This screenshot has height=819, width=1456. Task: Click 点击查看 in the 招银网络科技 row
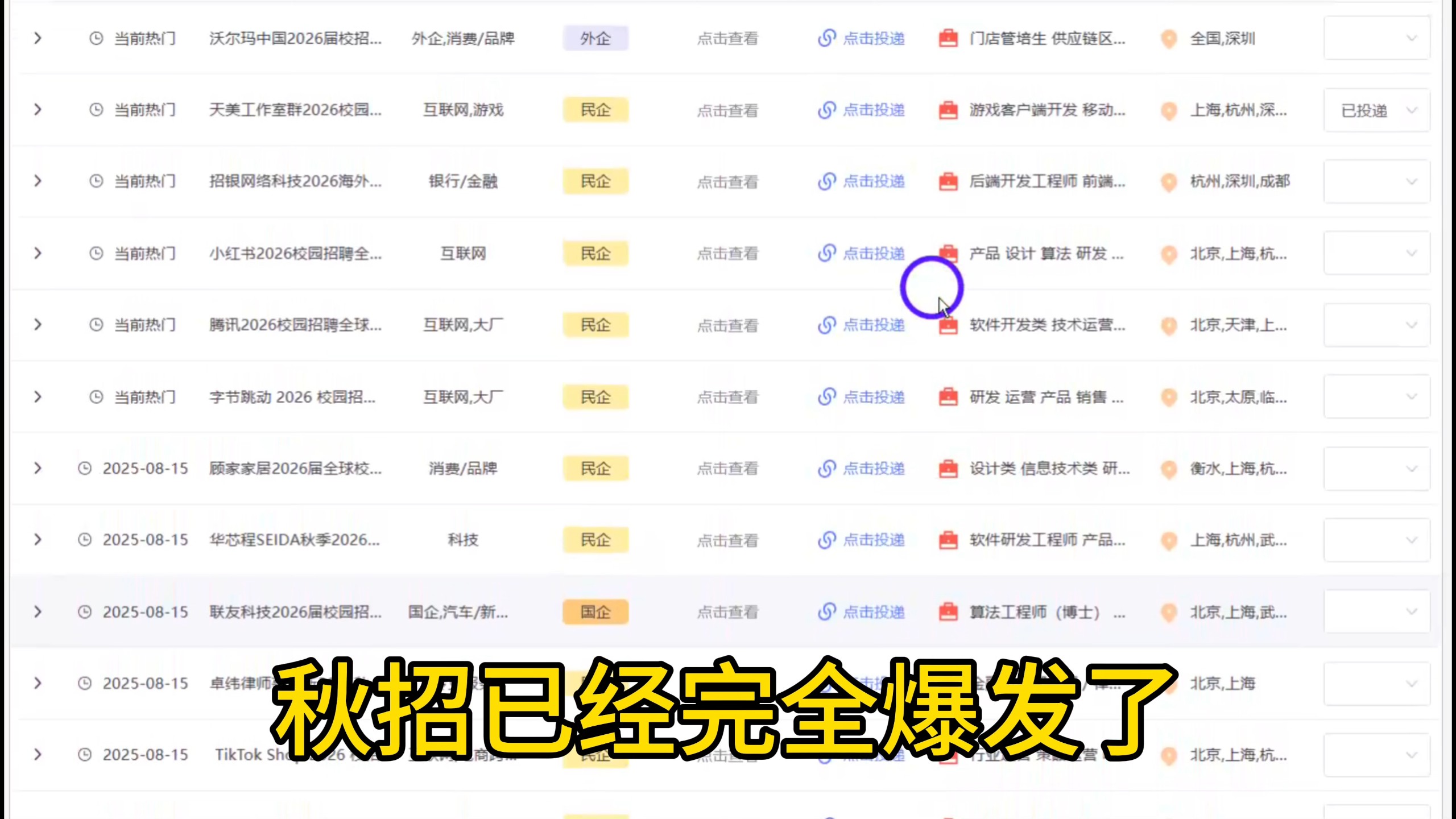tap(728, 182)
